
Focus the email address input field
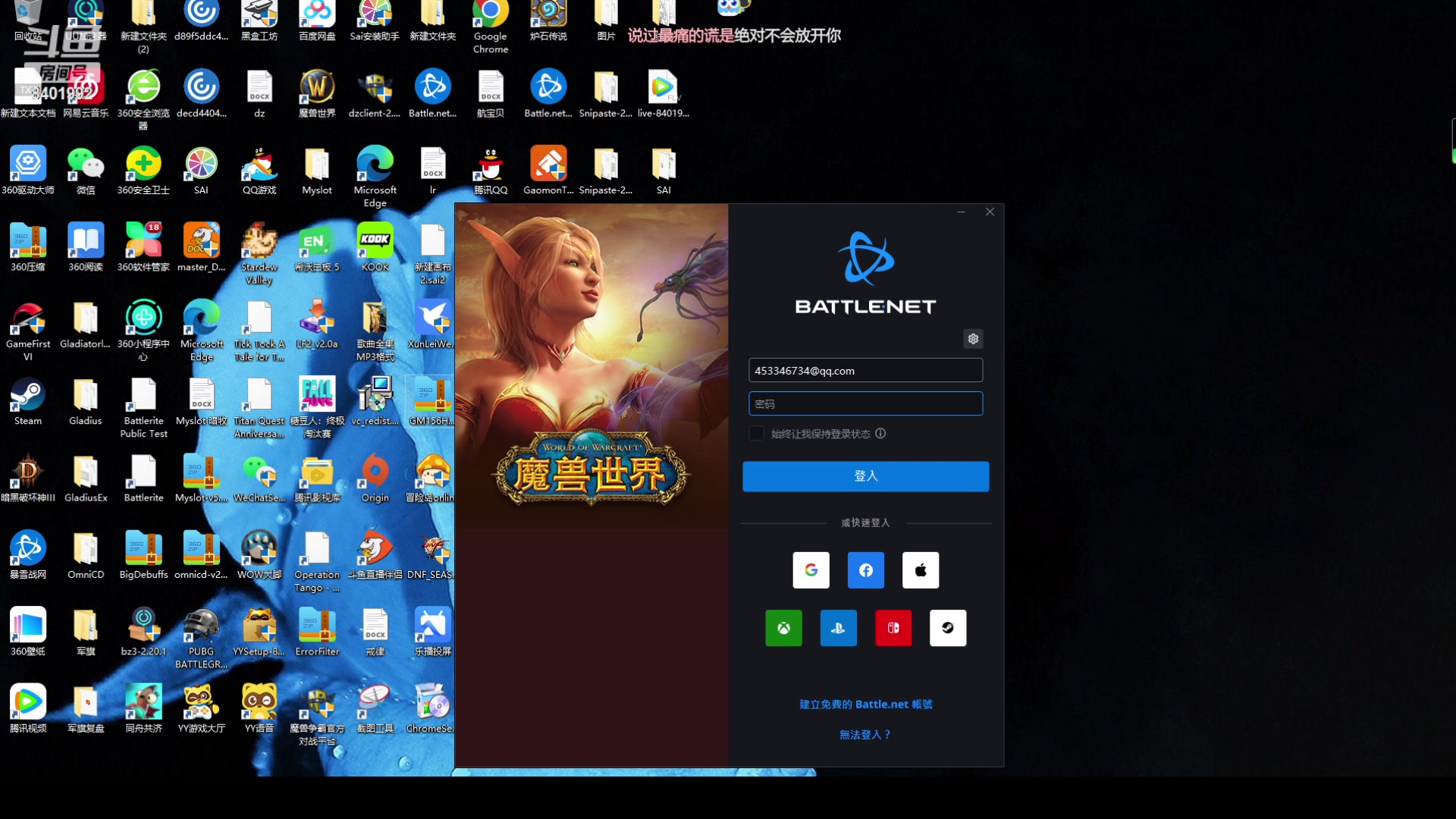coord(865,370)
